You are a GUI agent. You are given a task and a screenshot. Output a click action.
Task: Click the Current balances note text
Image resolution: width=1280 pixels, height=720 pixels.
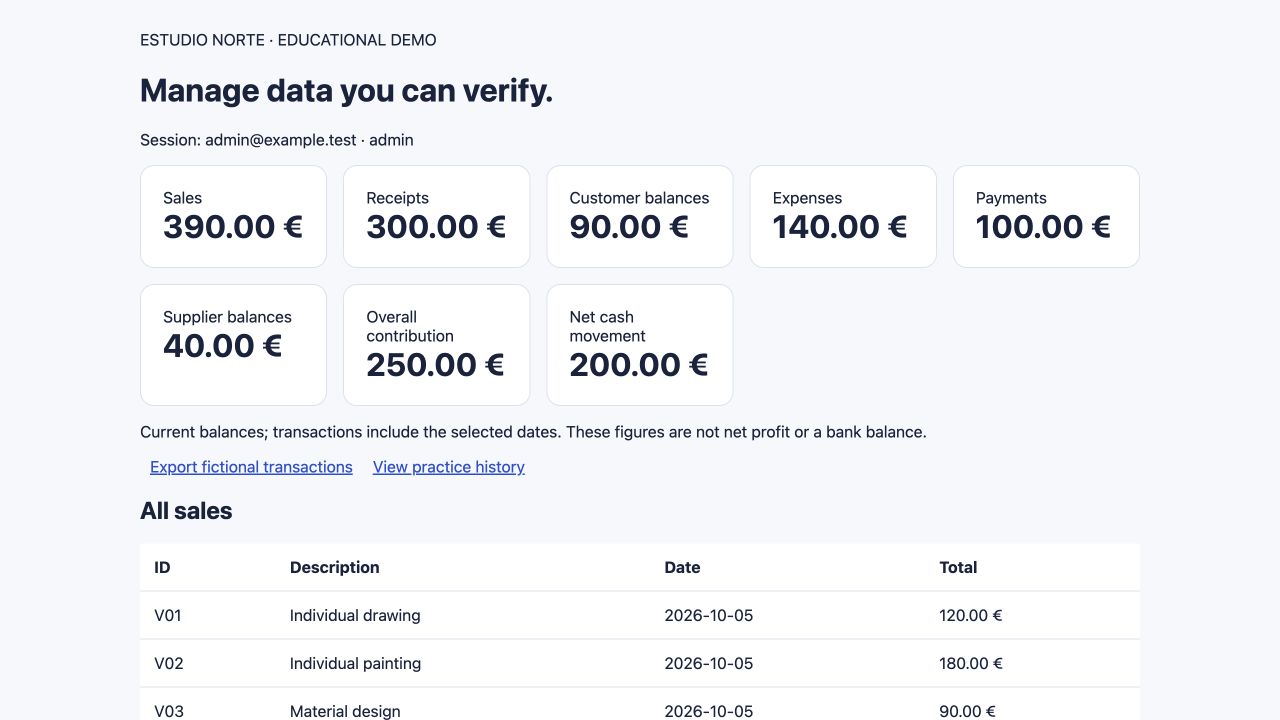(x=533, y=432)
